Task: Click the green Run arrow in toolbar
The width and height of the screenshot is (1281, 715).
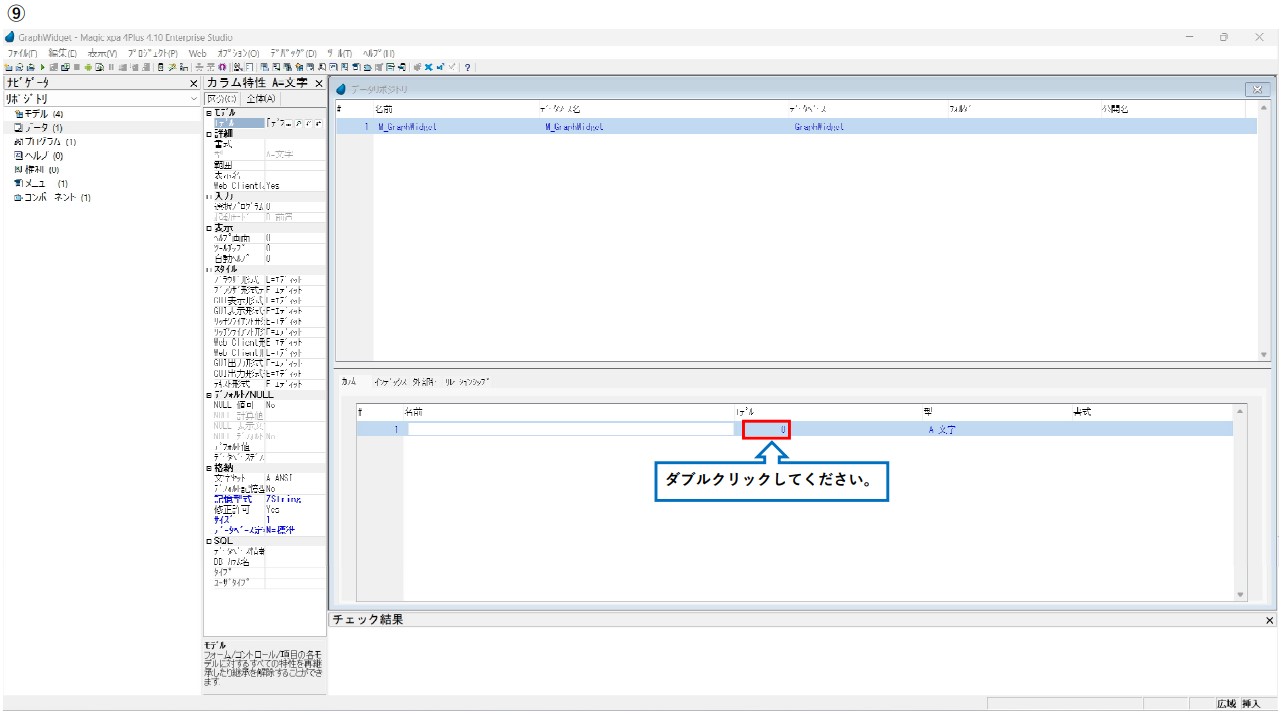Action: (x=42, y=67)
